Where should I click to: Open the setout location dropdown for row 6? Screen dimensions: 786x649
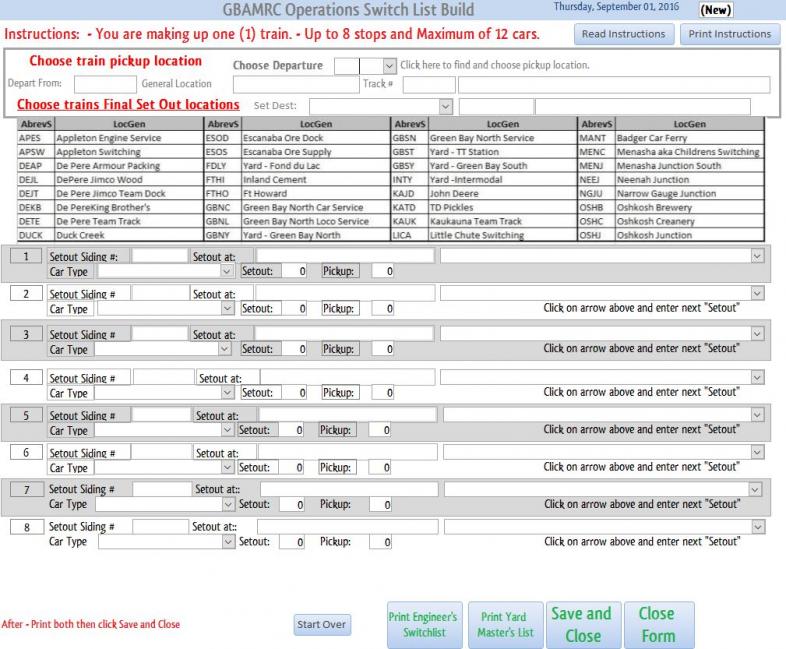757,452
